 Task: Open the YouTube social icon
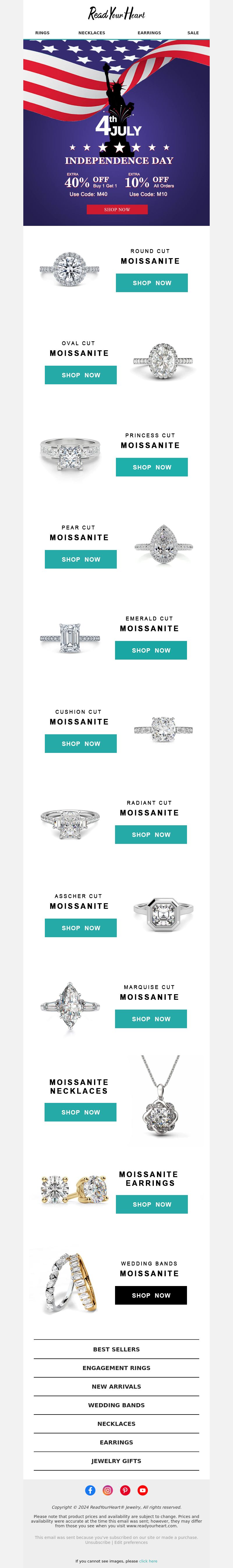(x=143, y=1490)
